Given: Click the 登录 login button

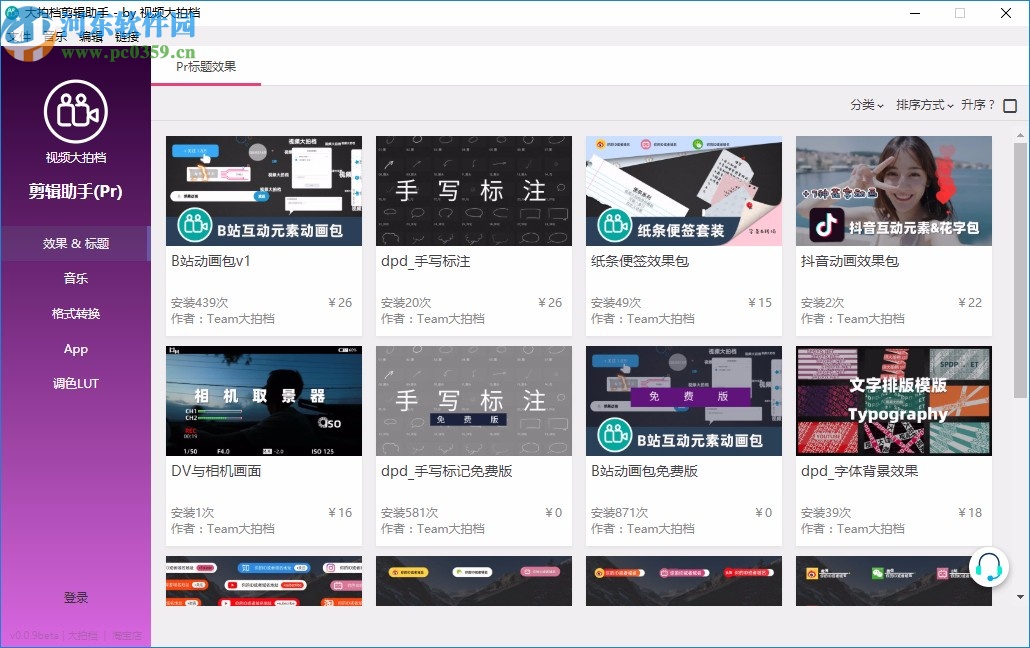Looking at the screenshot, I should (75, 597).
